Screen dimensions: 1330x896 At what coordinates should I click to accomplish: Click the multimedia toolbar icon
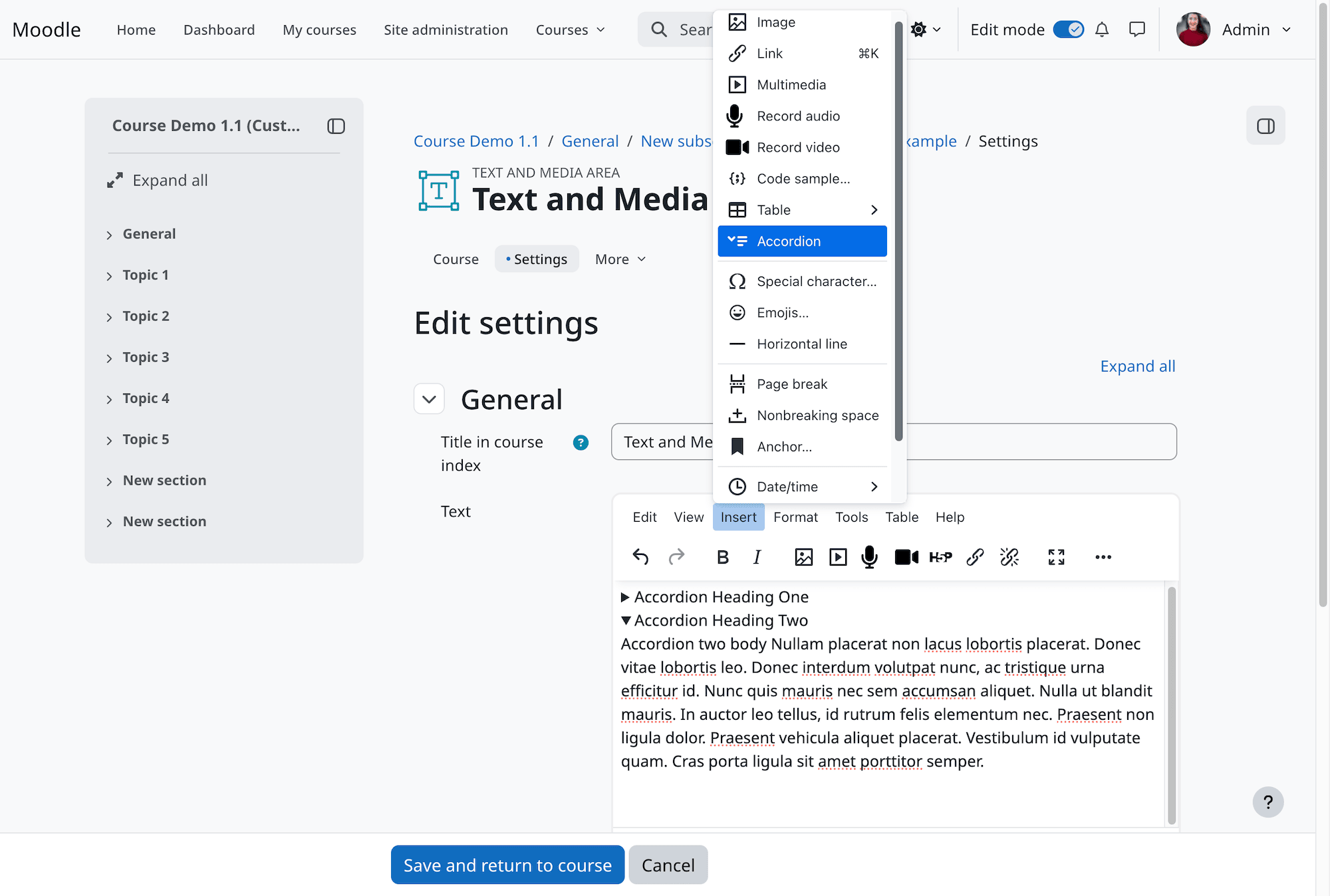point(838,557)
